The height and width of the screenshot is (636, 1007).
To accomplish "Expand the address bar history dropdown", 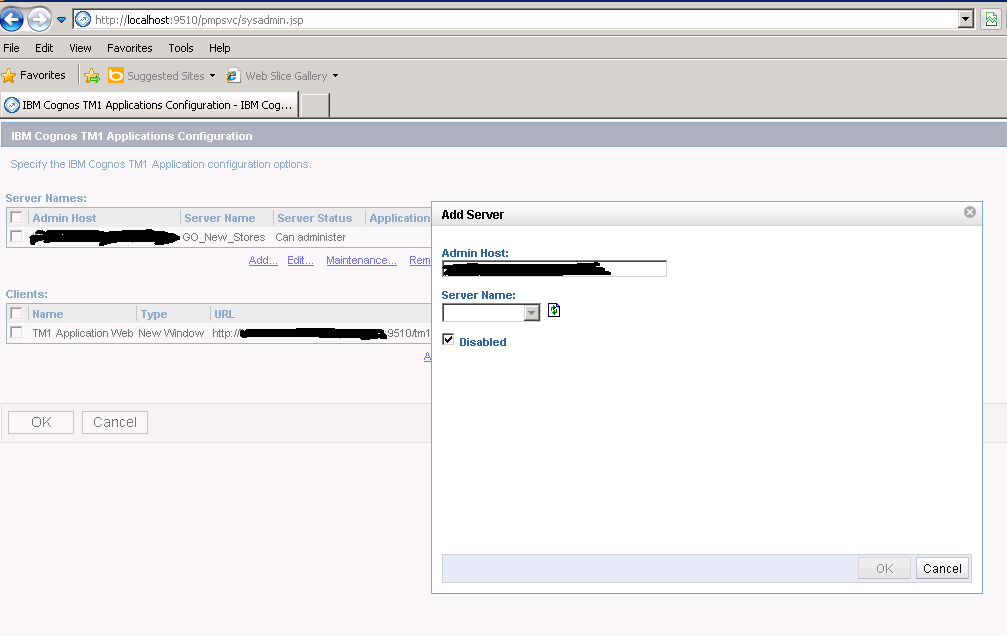I will click(965, 19).
